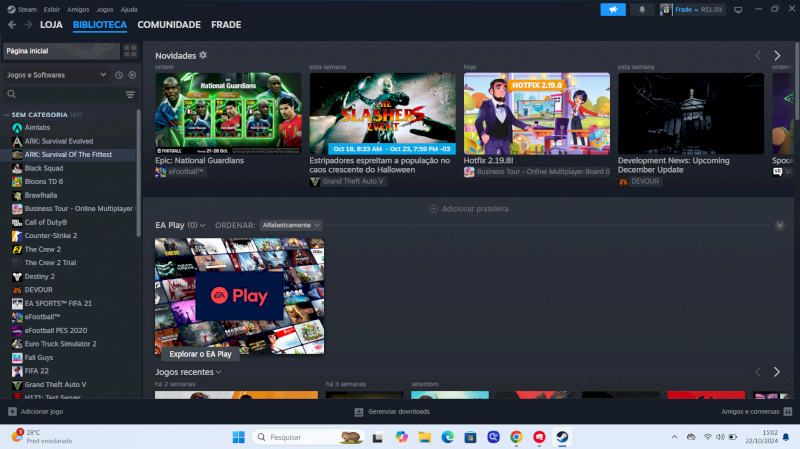The width and height of the screenshot is (800, 449).
Task: Click the ready-to-play filter icon
Action: (x=131, y=75)
